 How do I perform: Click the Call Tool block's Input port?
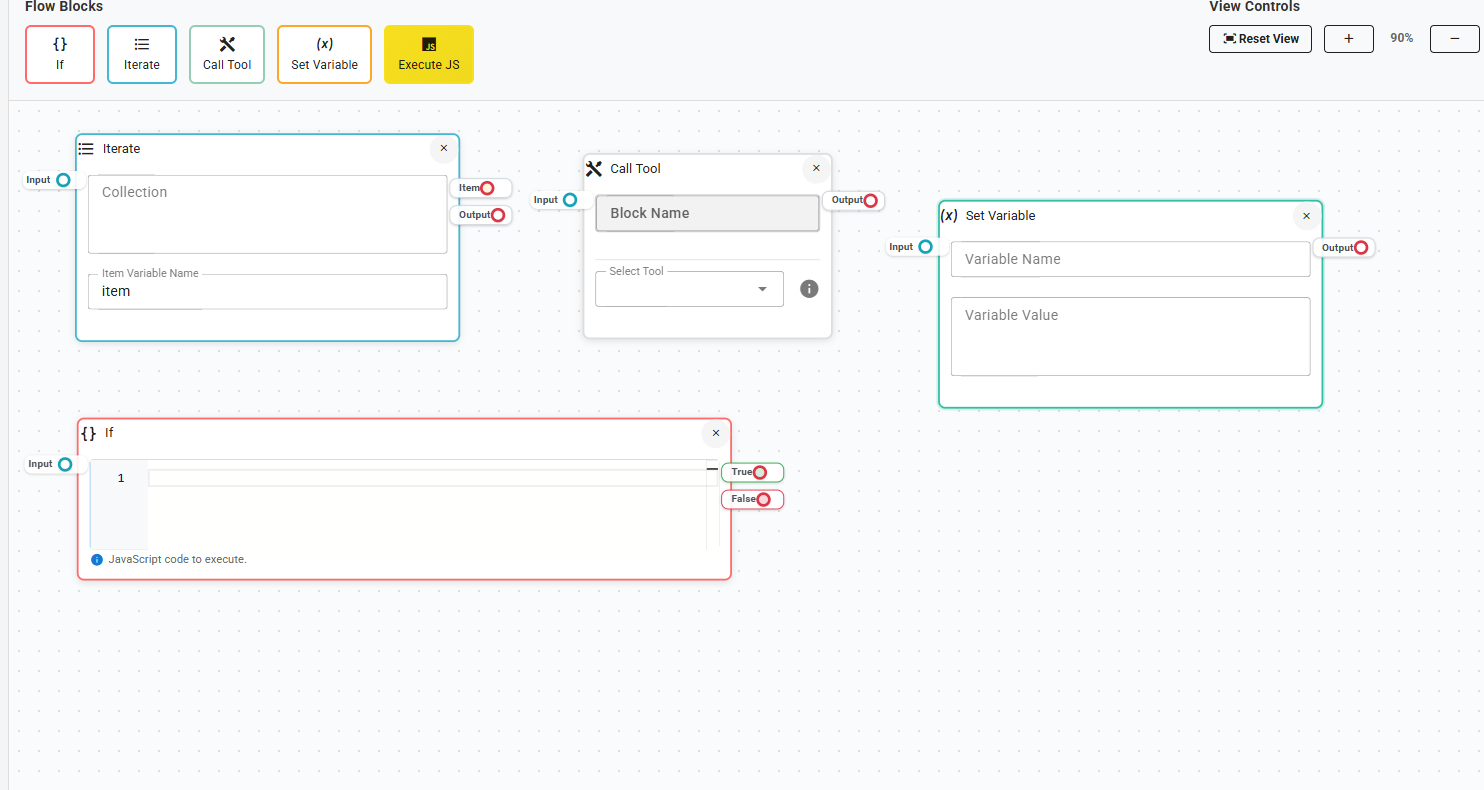[x=570, y=200]
